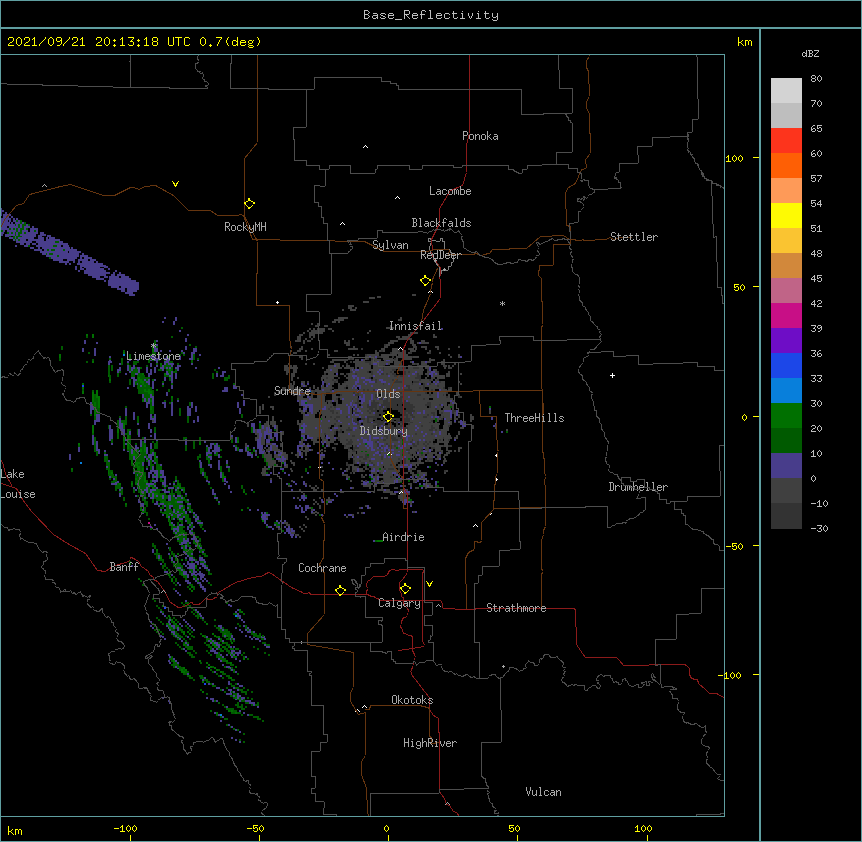Click the 80 value in dBZ legend
Viewport: 862px width, 842px height.
[x=816, y=79]
